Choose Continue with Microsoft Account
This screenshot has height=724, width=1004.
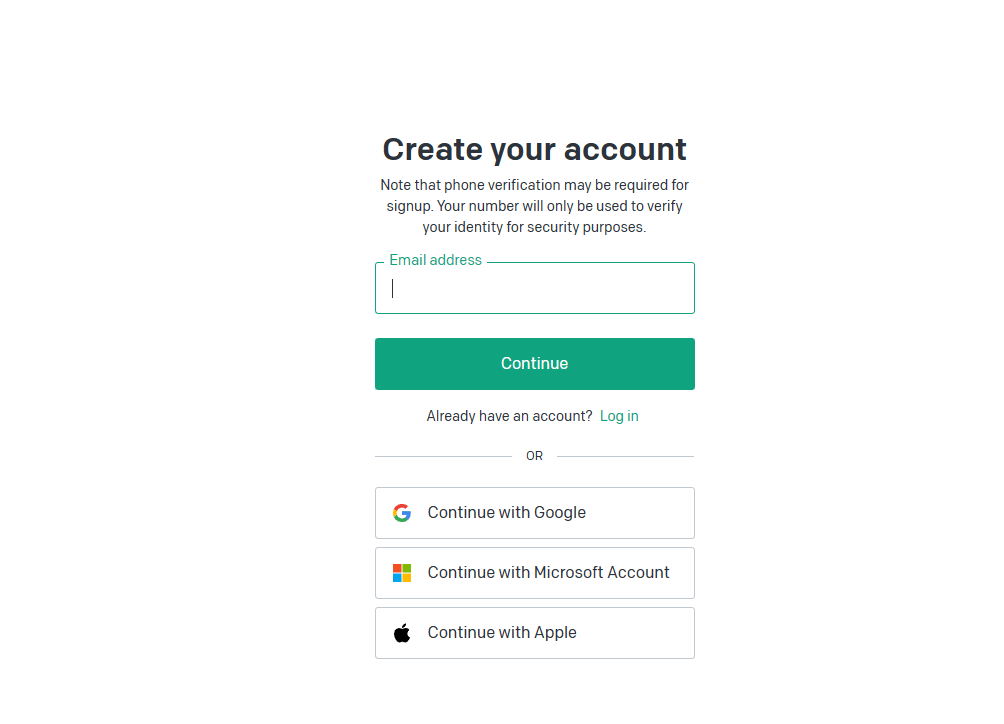tap(534, 573)
